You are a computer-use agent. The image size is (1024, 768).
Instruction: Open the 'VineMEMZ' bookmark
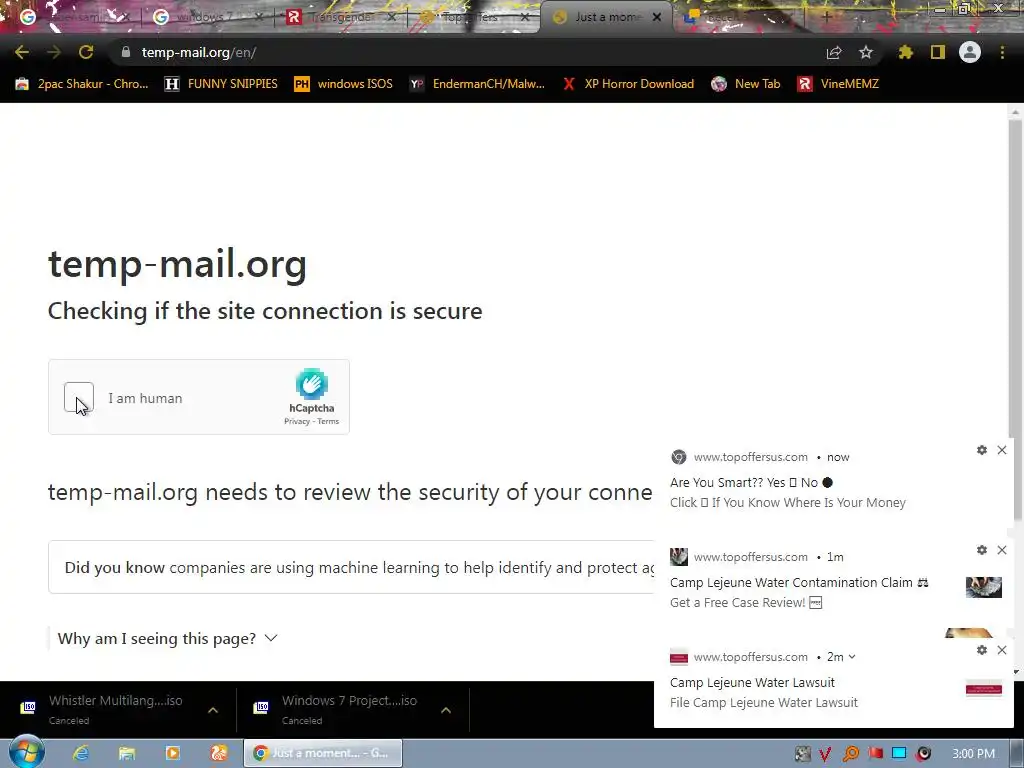coord(838,84)
